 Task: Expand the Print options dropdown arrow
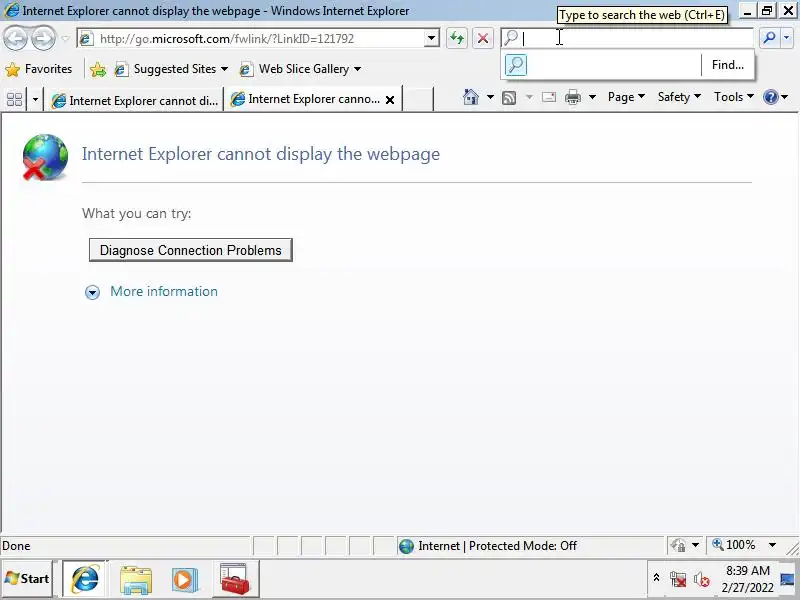(592, 96)
